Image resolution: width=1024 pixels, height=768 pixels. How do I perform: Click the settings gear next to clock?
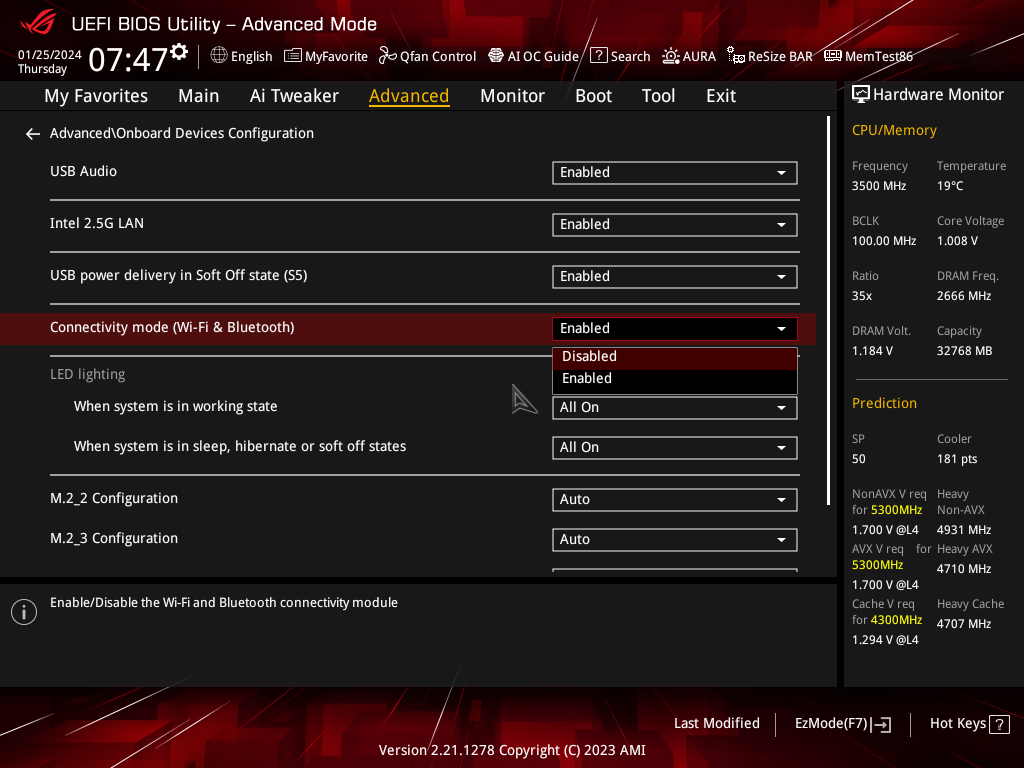[179, 52]
